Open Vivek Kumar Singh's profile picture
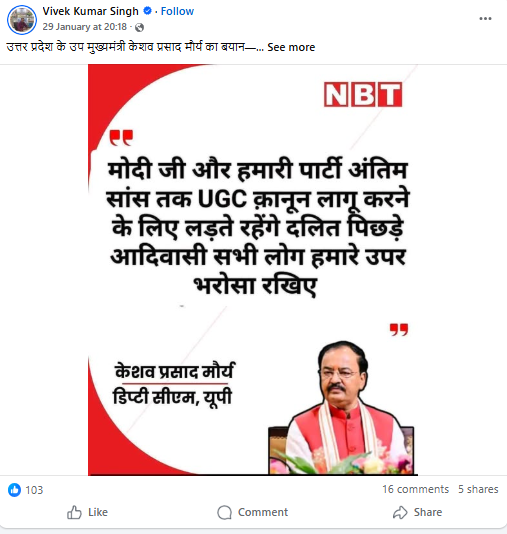This screenshot has width=507, height=534. tap(22, 20)
